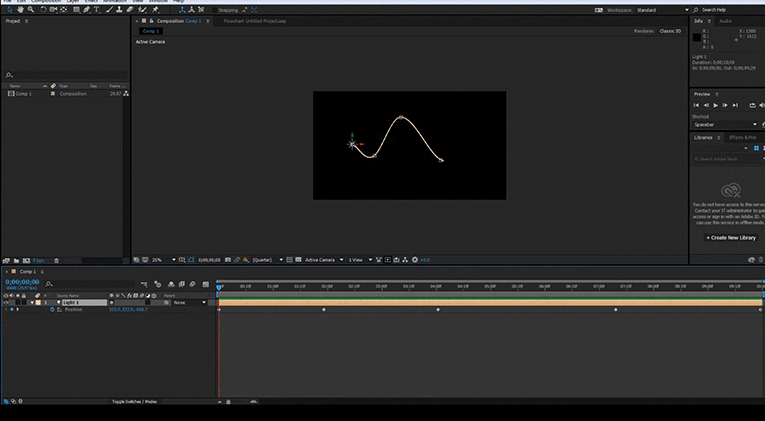Select the Roto Brush tool
This screenshot has width=765, height=421.
[142, 10]
